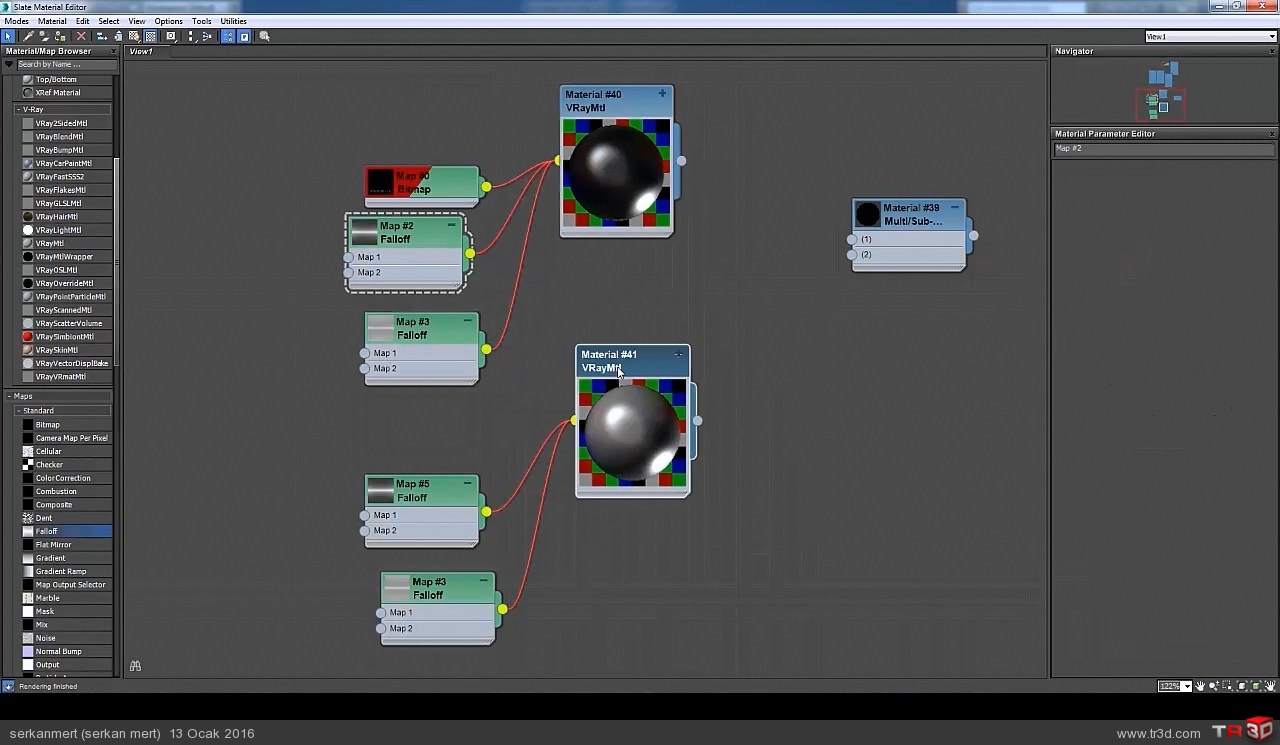Image resolution: width=1280 pixels, height=745 pixels.
Task: Collapse the V-Ray materials group
Action: tap(19, 109)
